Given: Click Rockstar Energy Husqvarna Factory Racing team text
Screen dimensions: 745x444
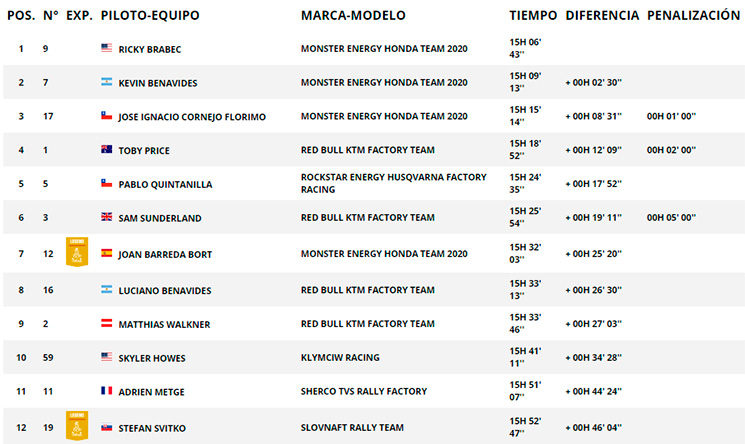Looking at the screenshot, I should [393, 183].
